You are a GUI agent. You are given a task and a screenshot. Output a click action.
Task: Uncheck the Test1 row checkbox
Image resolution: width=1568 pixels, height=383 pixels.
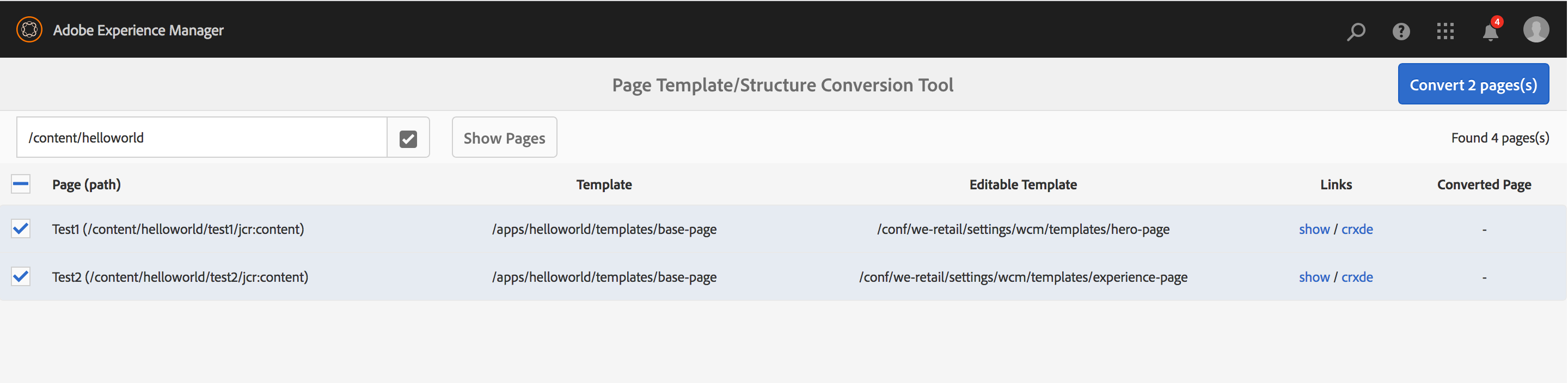click(x=21, y=228)
